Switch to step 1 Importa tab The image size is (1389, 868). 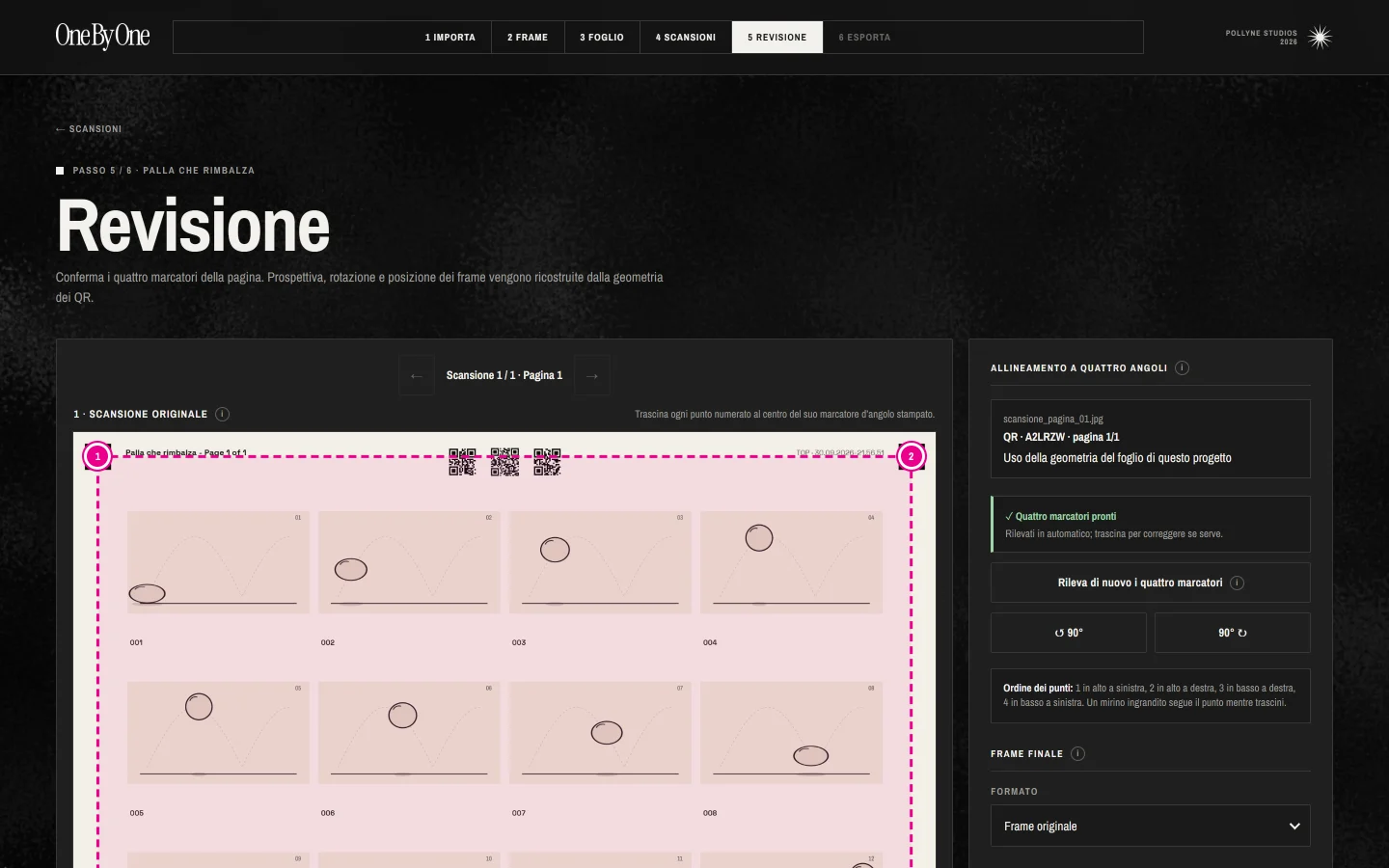click(x=450, y=38)
